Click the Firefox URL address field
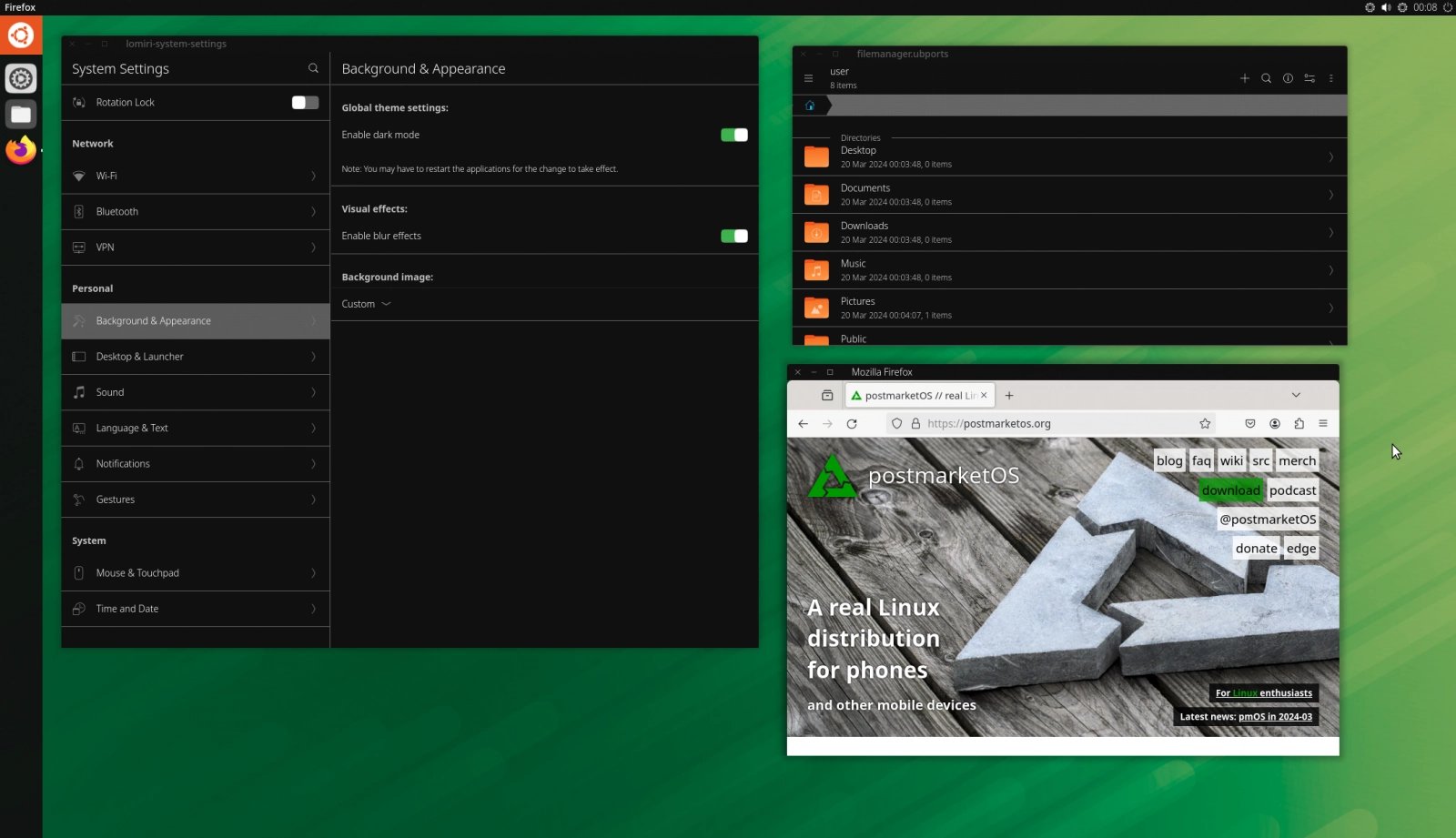 pos(1056,424)
